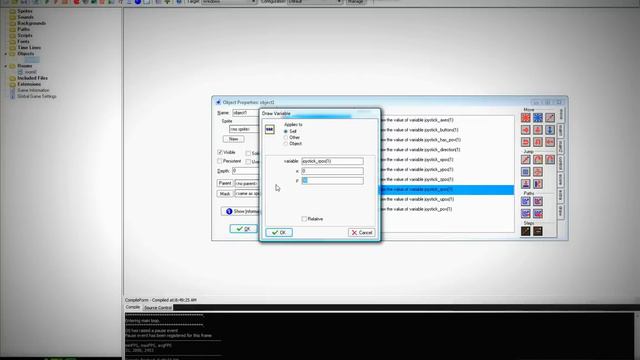Screen dimensions: 640x360
Task: Open the main2 actions tab
Action: (x=561, y=147)
